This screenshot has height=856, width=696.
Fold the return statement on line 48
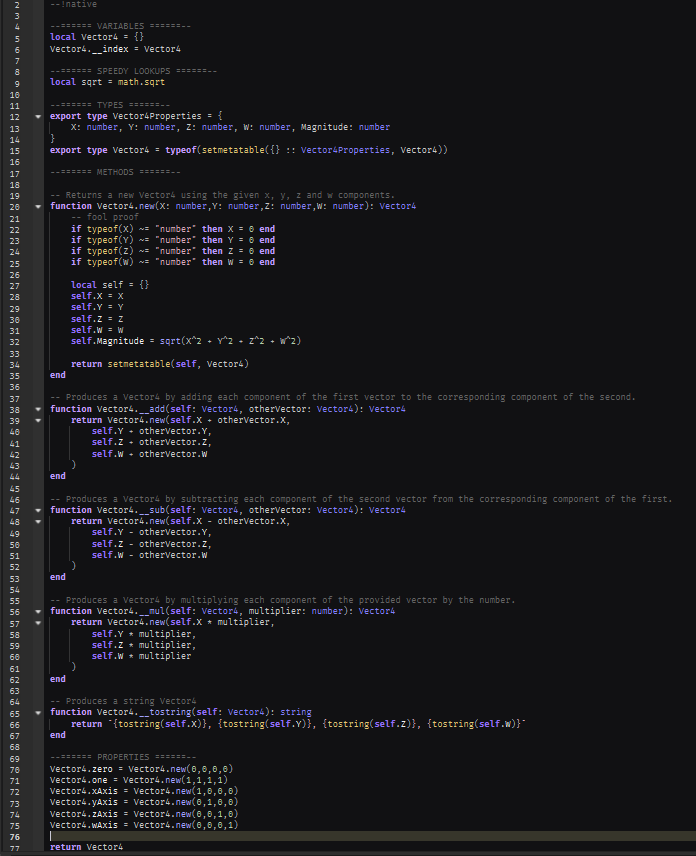coord(38,521)
